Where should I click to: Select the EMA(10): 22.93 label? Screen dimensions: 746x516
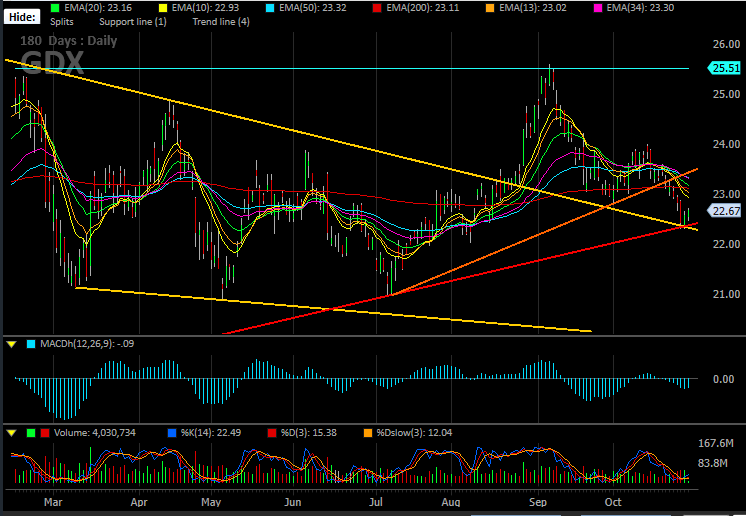[205, 8]
